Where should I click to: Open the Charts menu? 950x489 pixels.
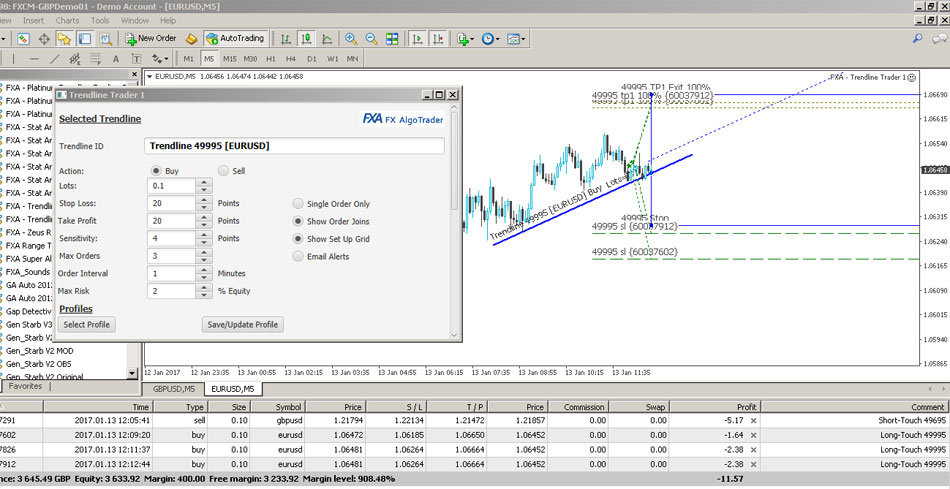tap(67, 21)
